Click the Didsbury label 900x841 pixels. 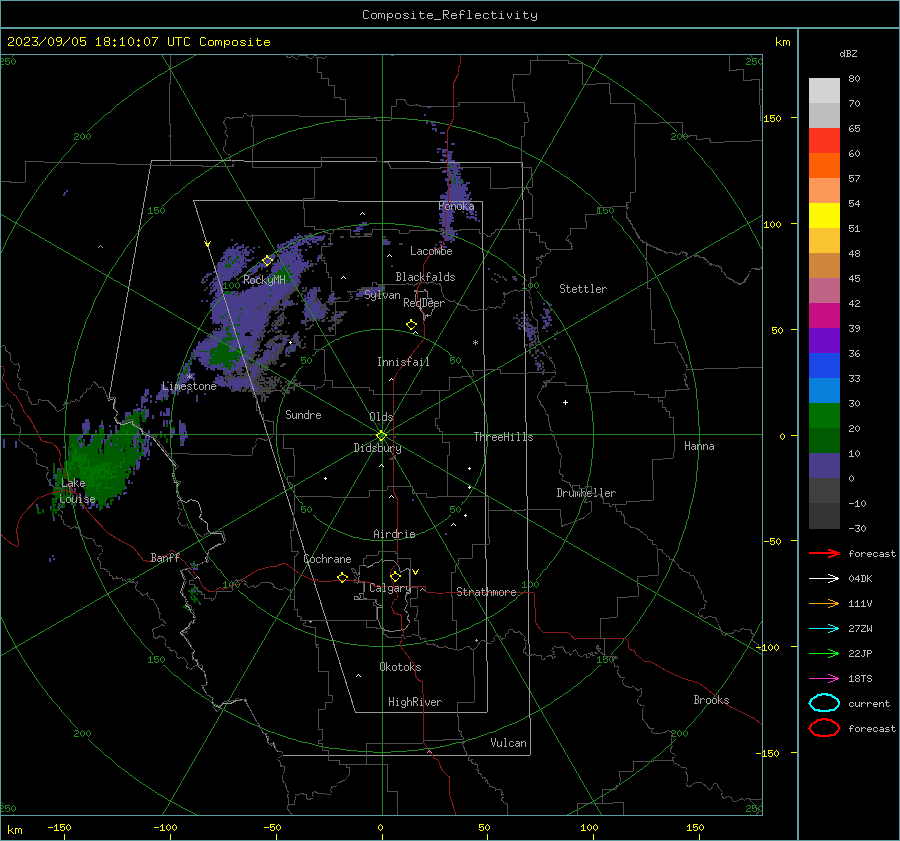[x=377, y=448]
